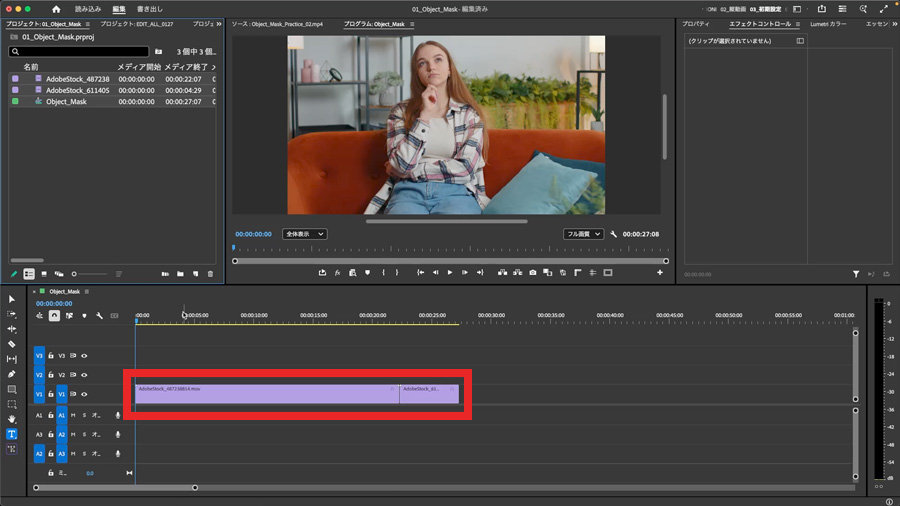This screenshot has width=900, height=506.
Task: Switch to Source Object_Mask_Practice_02.mp4 tab
Action: (x=277, y=24)
